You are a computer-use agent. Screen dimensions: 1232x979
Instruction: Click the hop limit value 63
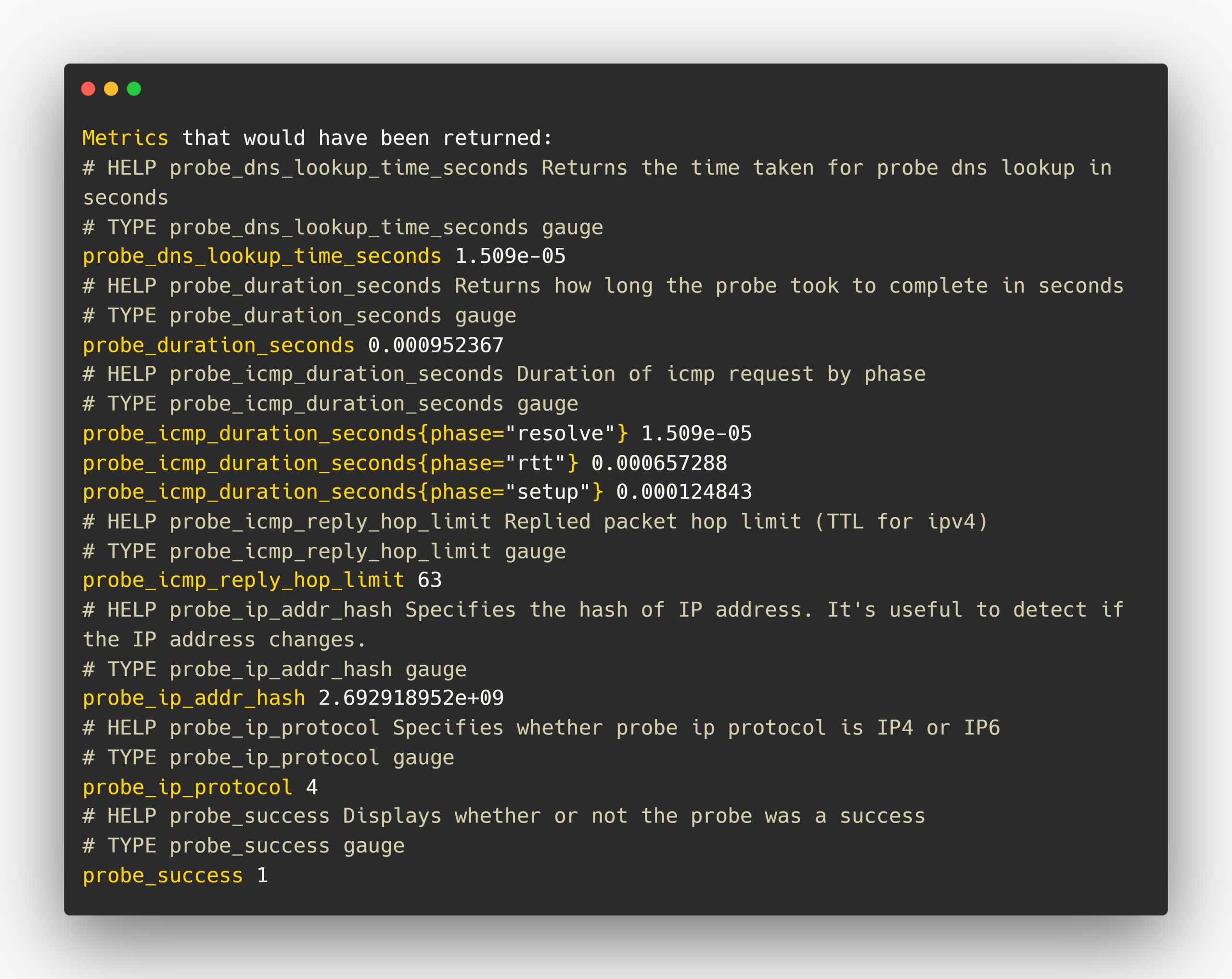[429, 580]
